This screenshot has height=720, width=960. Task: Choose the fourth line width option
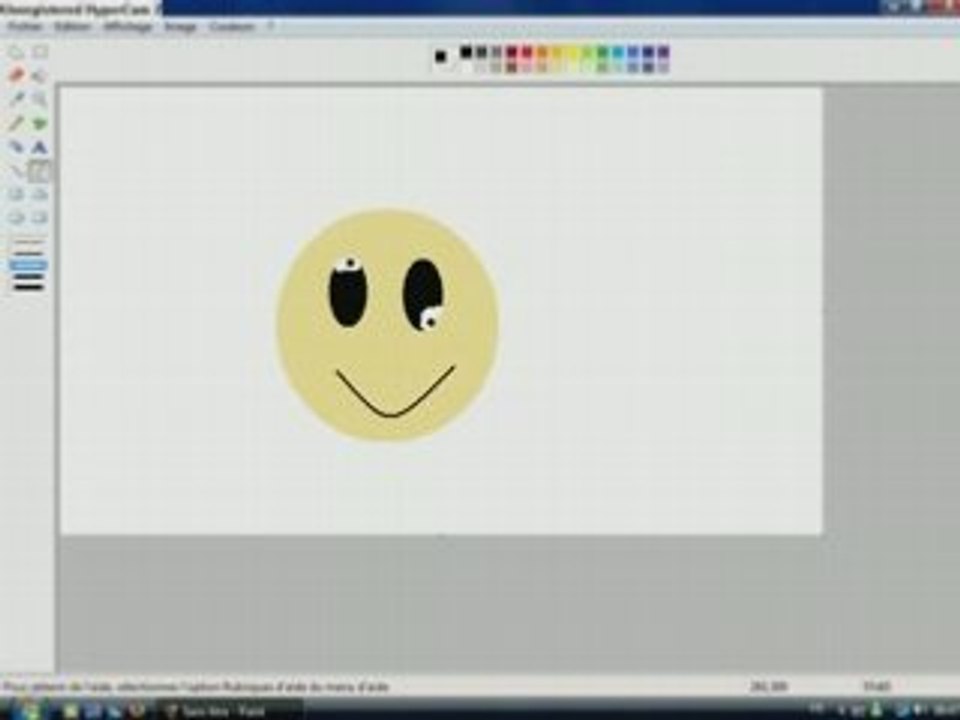(29, 276)
